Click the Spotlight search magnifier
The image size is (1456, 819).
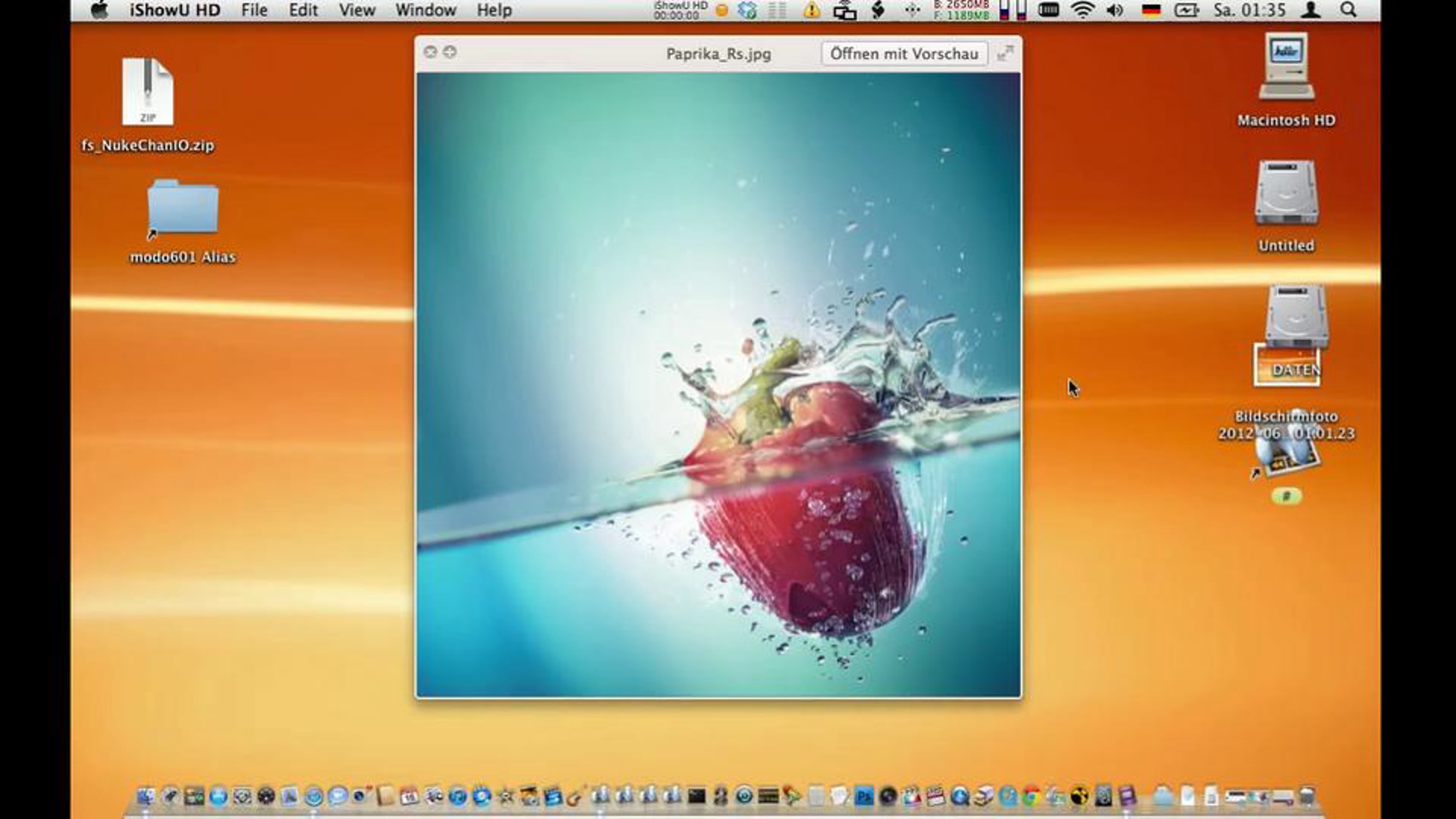pyautogui.click(x=1348, y=10)
